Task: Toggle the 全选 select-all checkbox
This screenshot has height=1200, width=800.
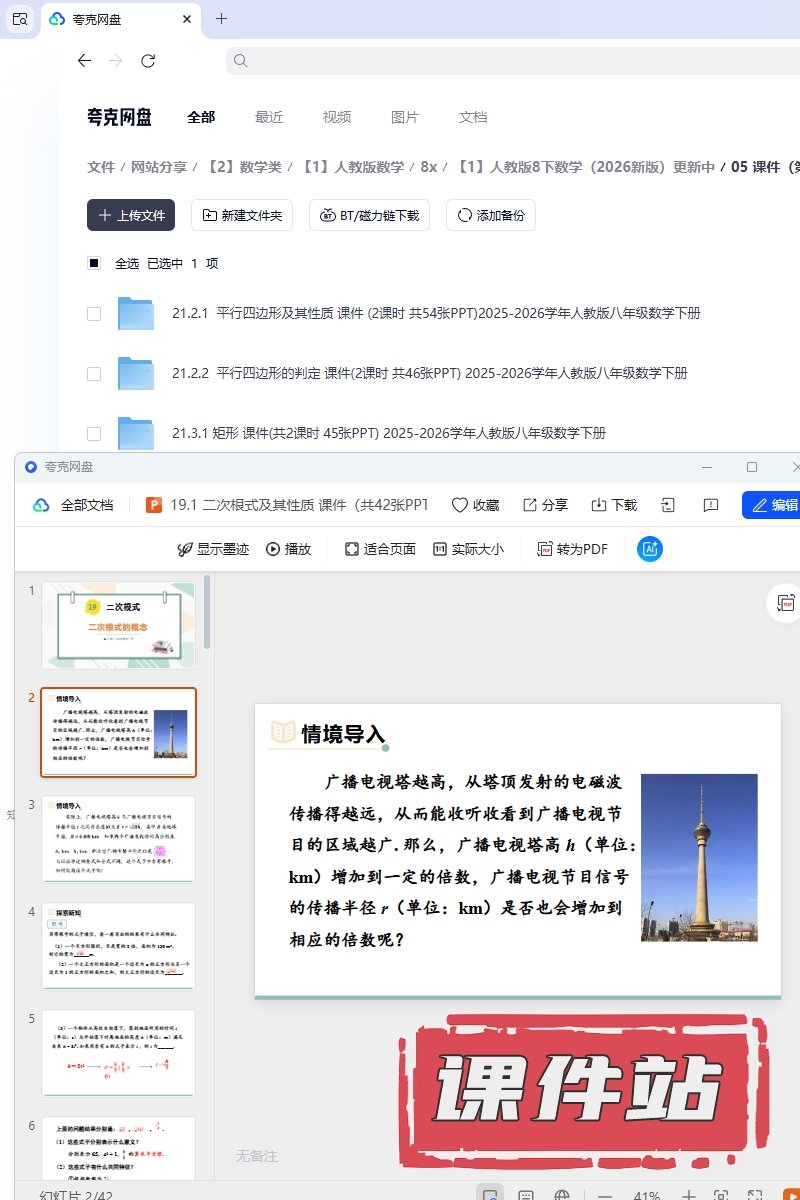Action: coord(94,263)
